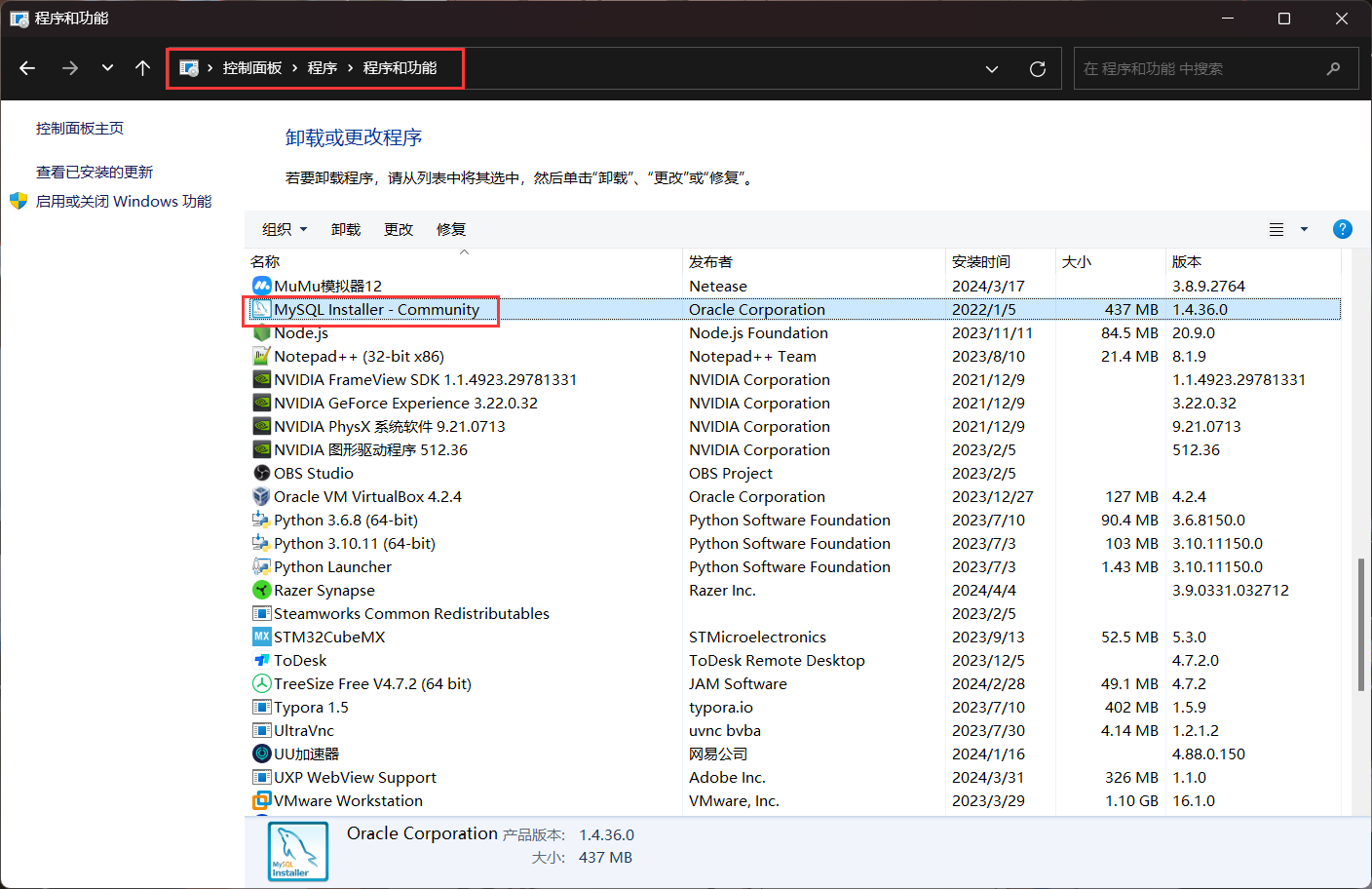Open 控制面板主页 link

click(x=80, y=129)
